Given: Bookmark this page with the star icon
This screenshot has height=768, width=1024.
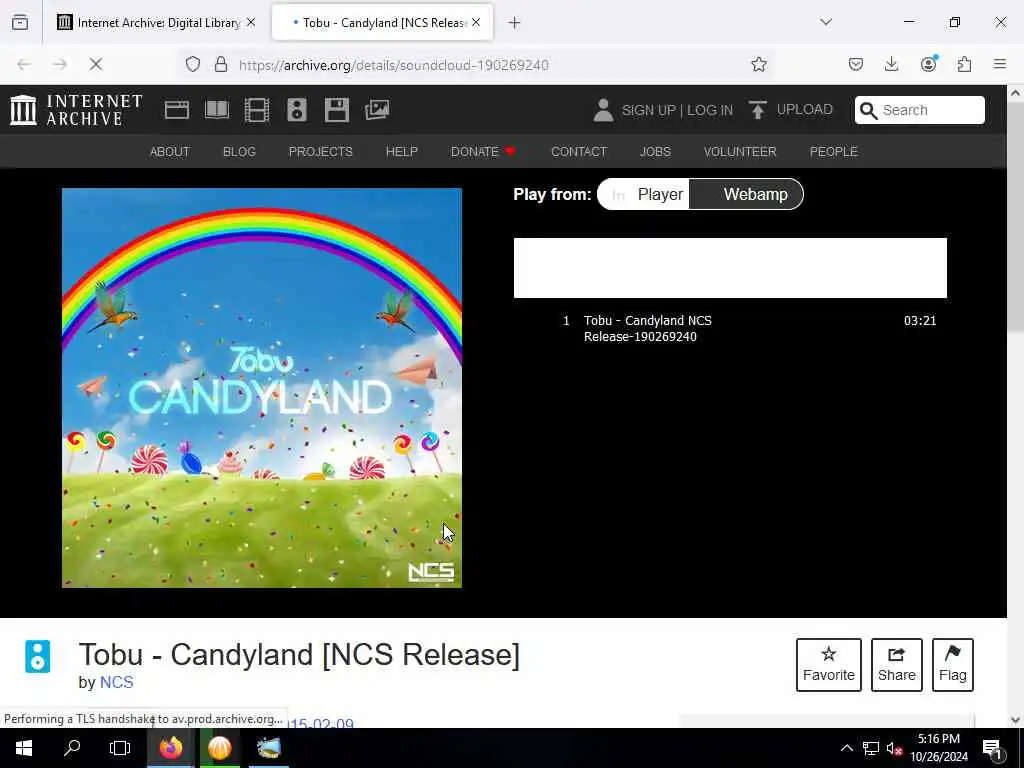Looking at the screenshot, I should click(758, 64).
